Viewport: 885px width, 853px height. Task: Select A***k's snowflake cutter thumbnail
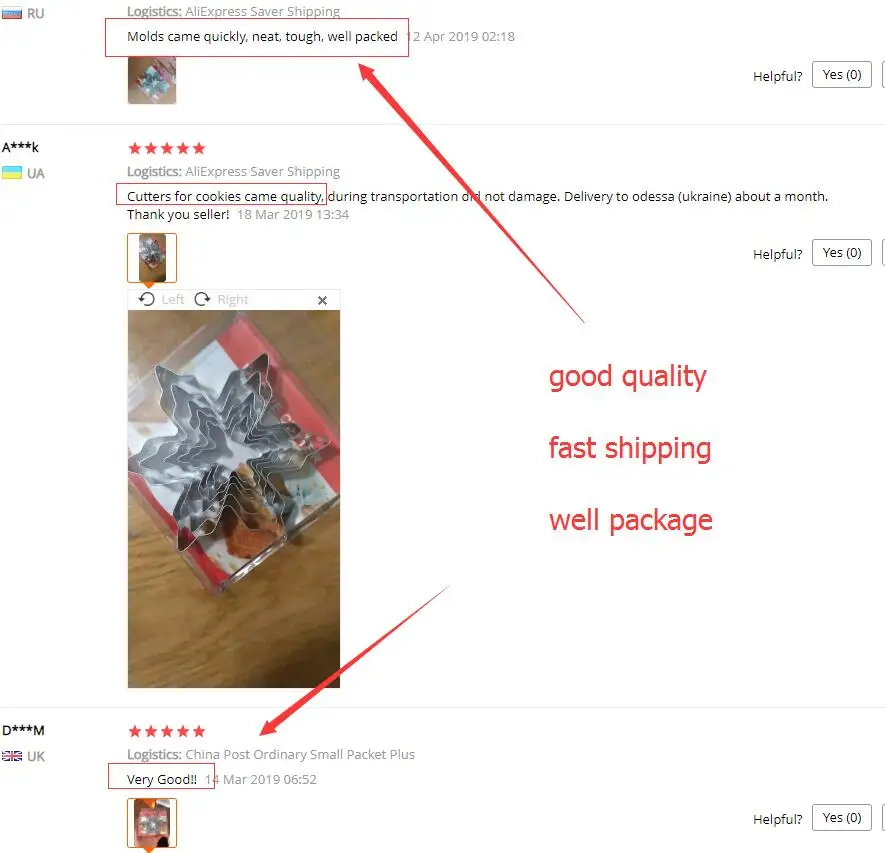tap(152, 257)
